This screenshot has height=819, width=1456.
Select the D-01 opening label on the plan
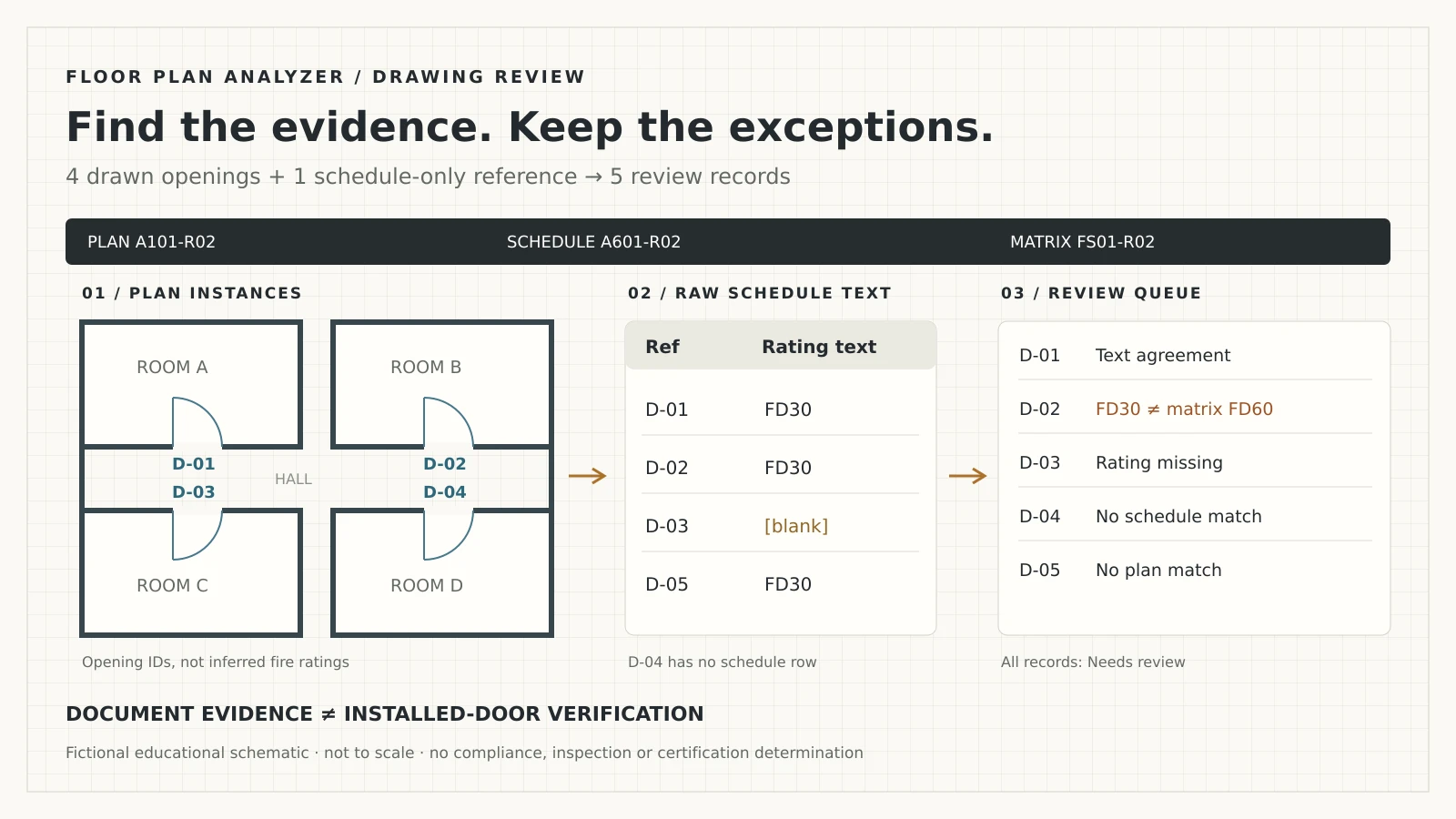pos(194,464)
